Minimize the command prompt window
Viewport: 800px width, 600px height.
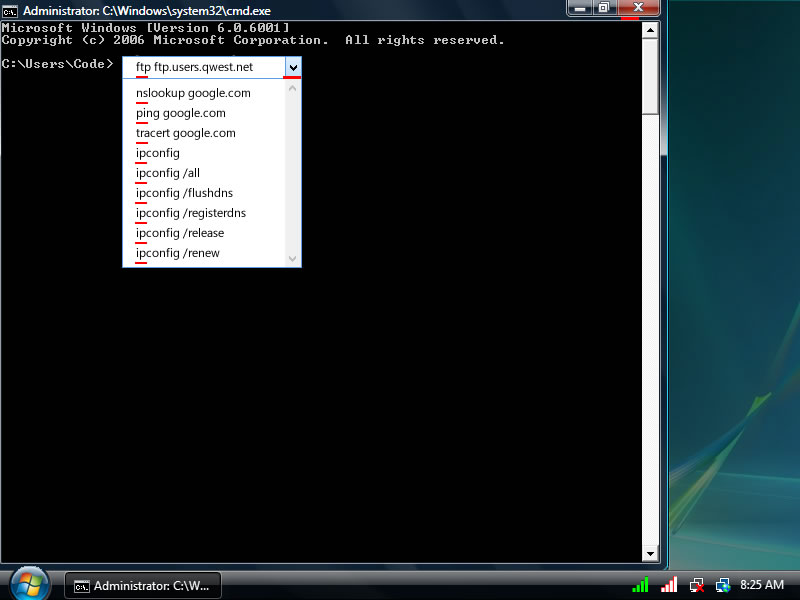pyautogui.click(x=580, y=8)
